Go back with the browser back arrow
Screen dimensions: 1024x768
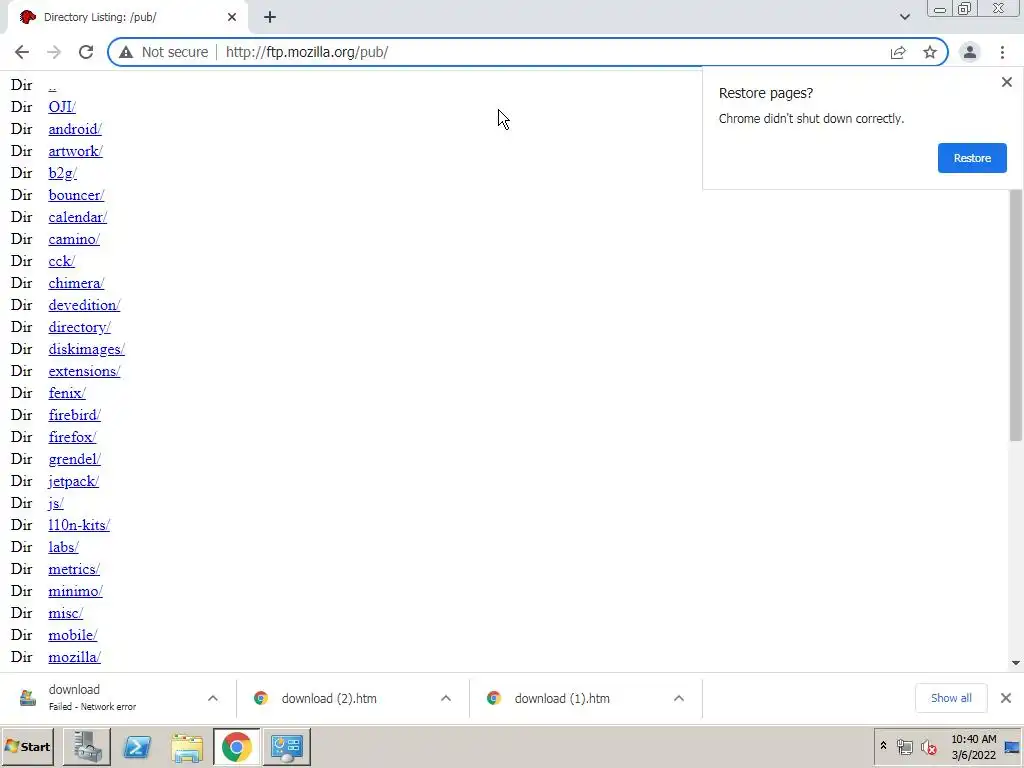(22, 52)
